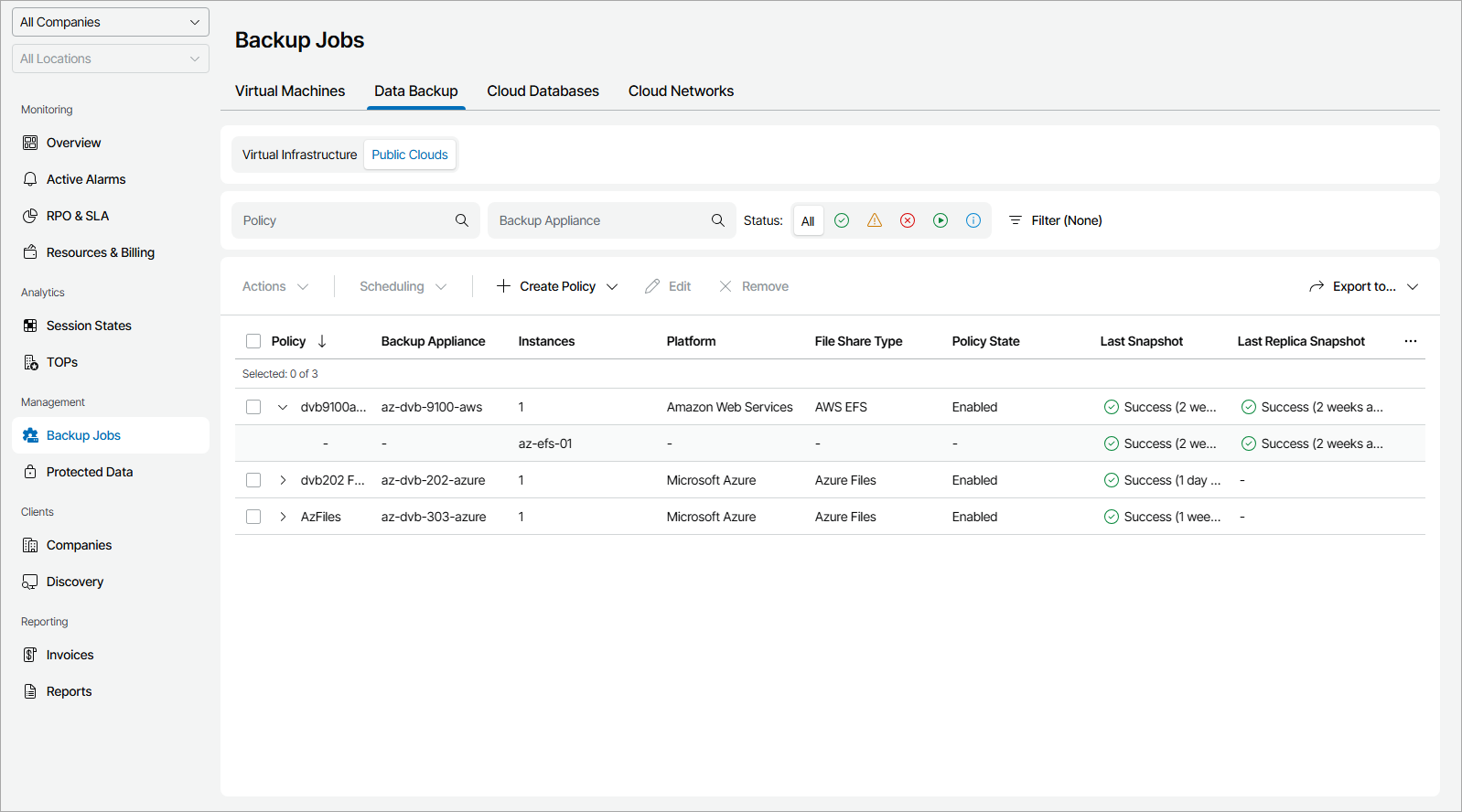Sort by Backup Appliance column header
The image size is (1462, 812).
tap(433, 341)
